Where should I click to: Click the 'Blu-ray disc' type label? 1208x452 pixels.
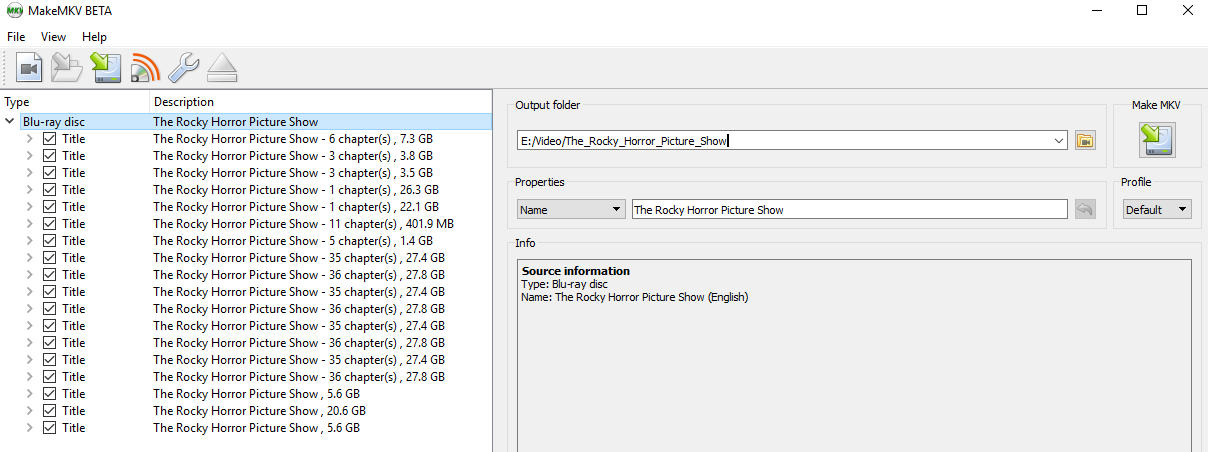pos(54,122)
